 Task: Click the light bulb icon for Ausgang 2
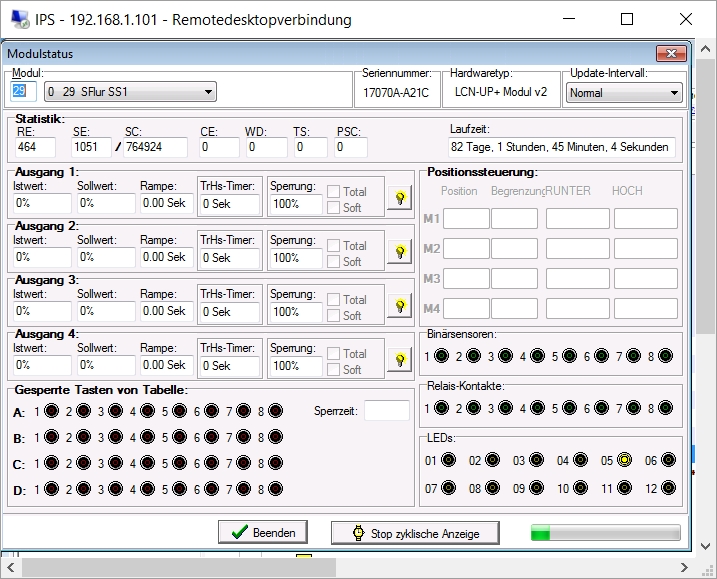tap(400, 252)
